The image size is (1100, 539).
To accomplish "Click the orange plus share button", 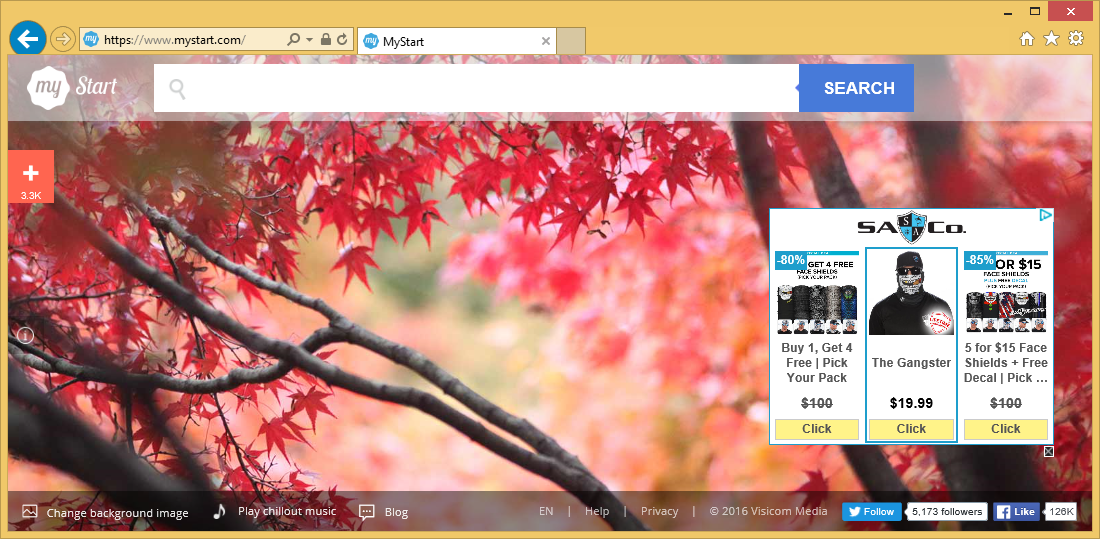I will [x=31, y=176].
